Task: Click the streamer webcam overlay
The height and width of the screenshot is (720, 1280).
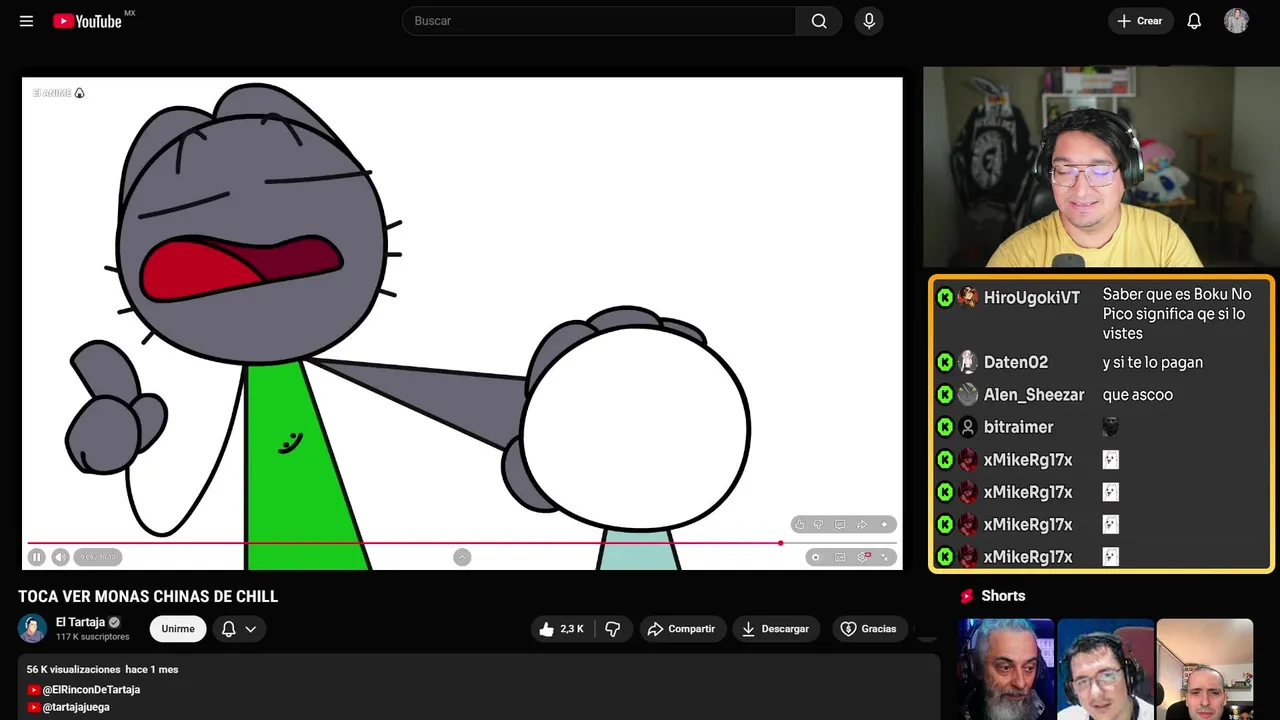Action: click(1101, 167)
